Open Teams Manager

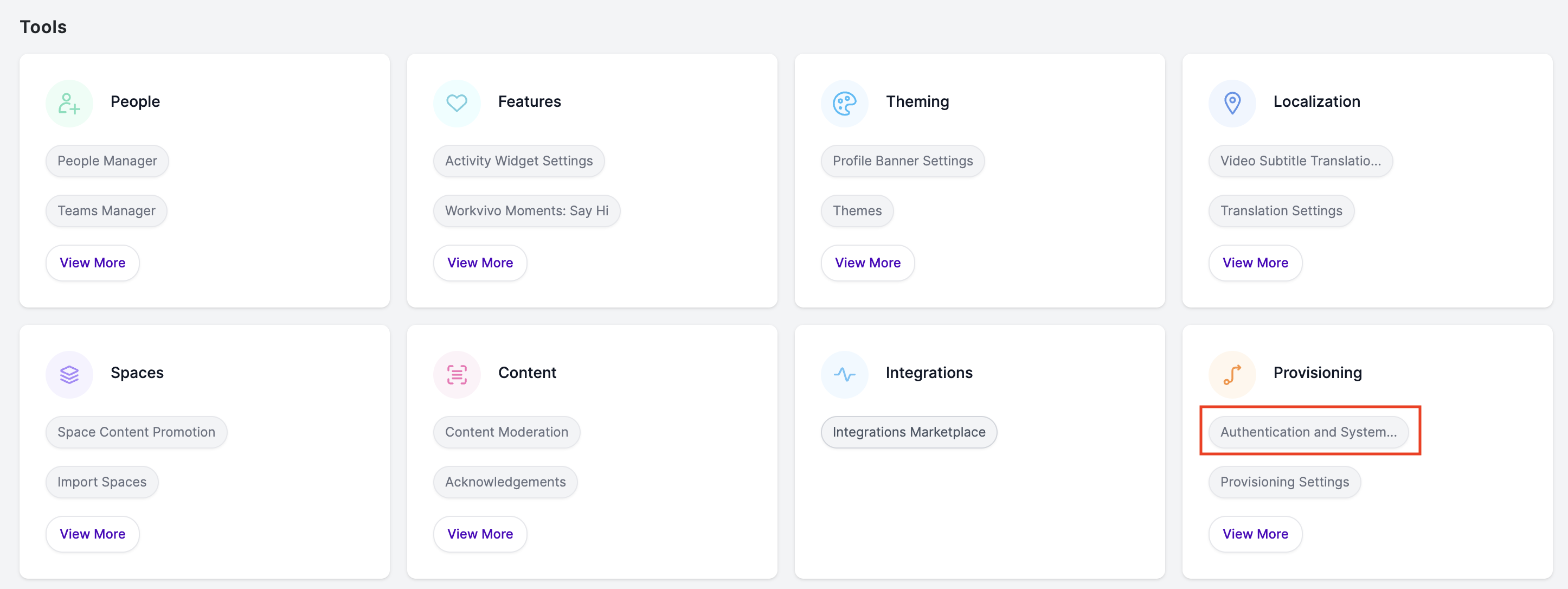tap(106, 211)
